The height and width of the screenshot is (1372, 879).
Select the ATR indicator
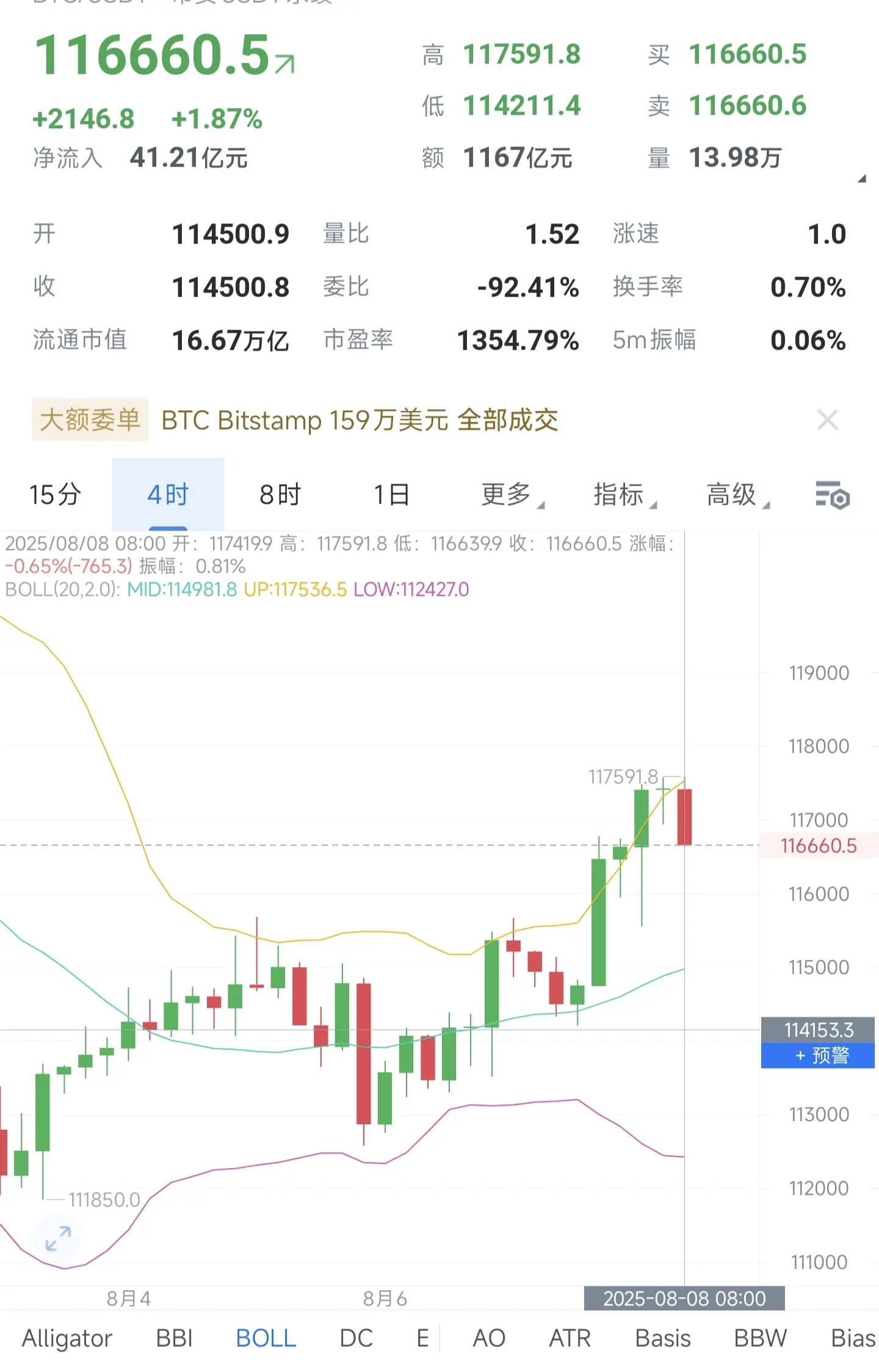coord(570,1338)
